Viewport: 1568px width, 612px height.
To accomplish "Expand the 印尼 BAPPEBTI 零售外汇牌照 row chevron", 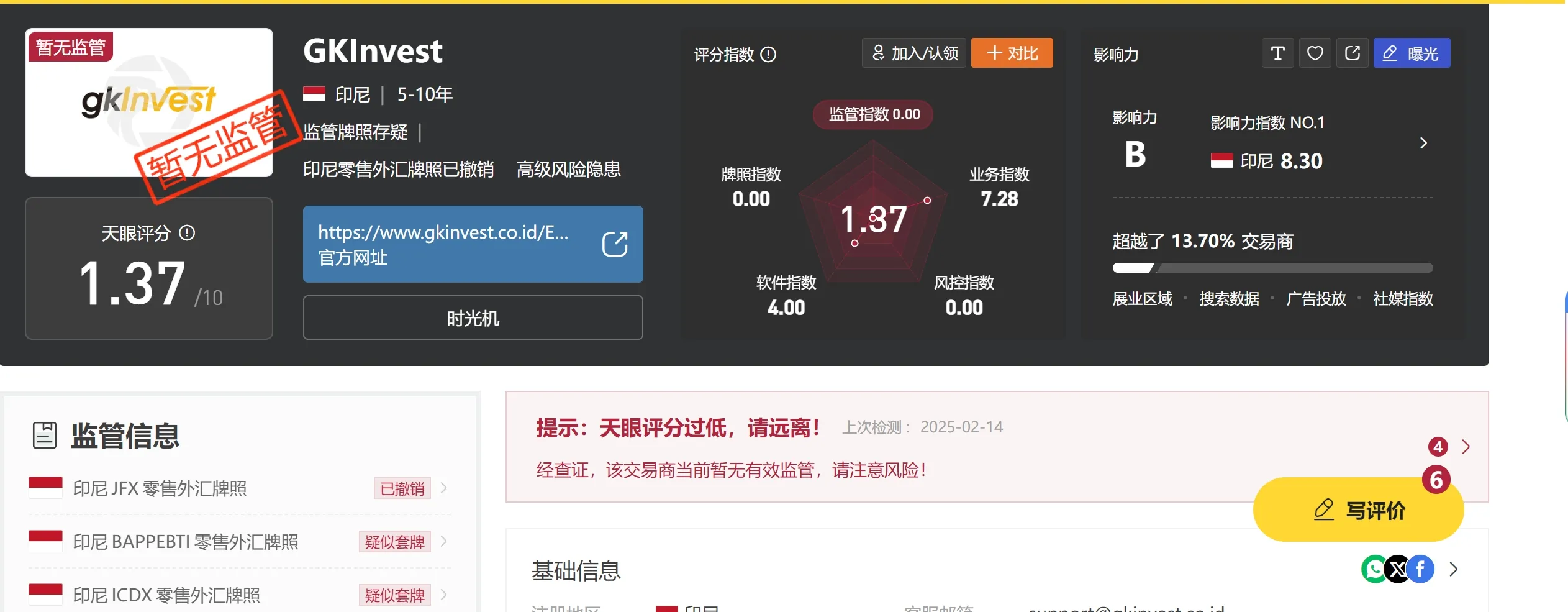I will click(443, 541).
